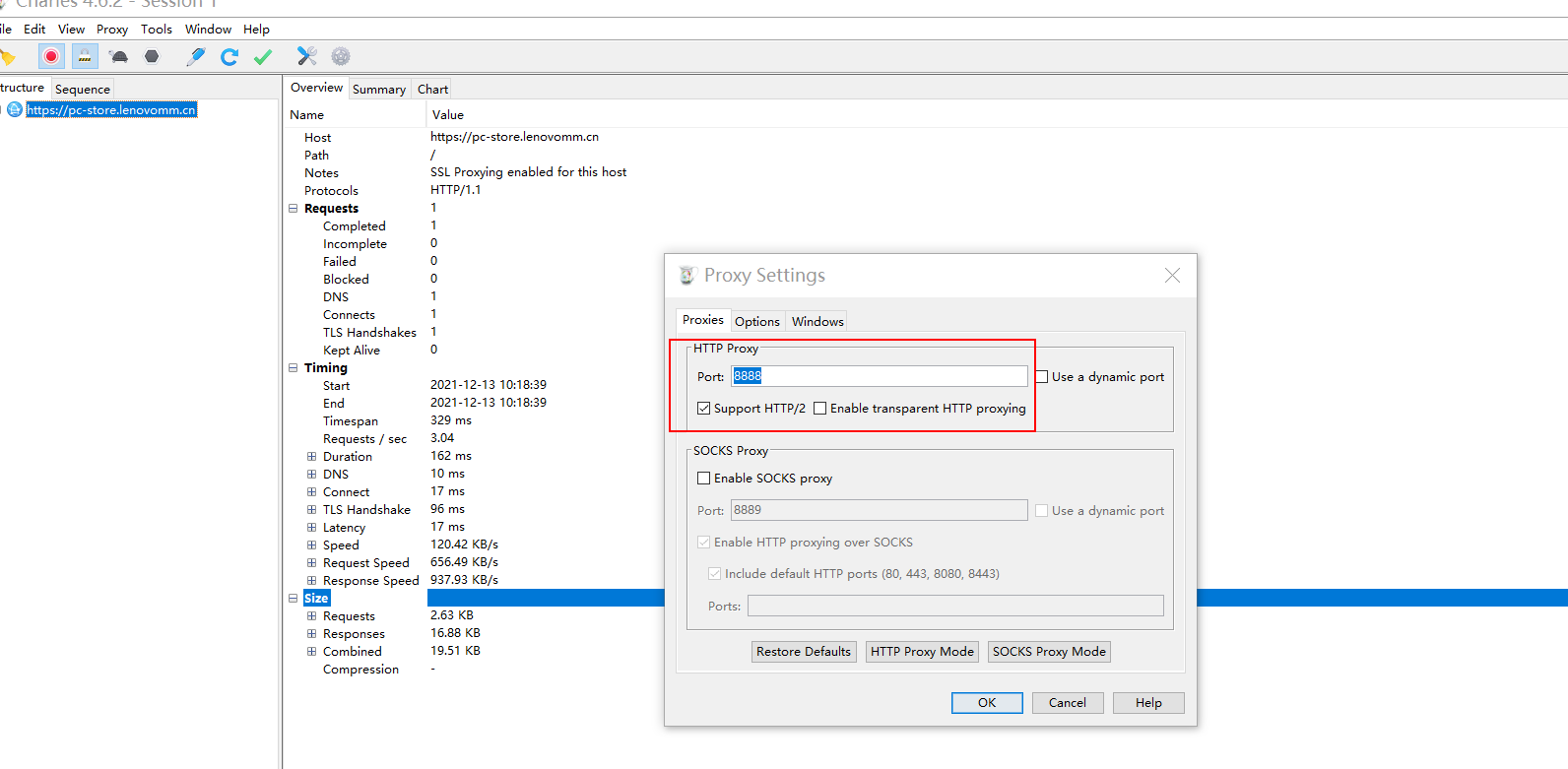Screen dimensions: 1568x769
Task: Expand Requests under Size
Action: click(x=312, y=616)
